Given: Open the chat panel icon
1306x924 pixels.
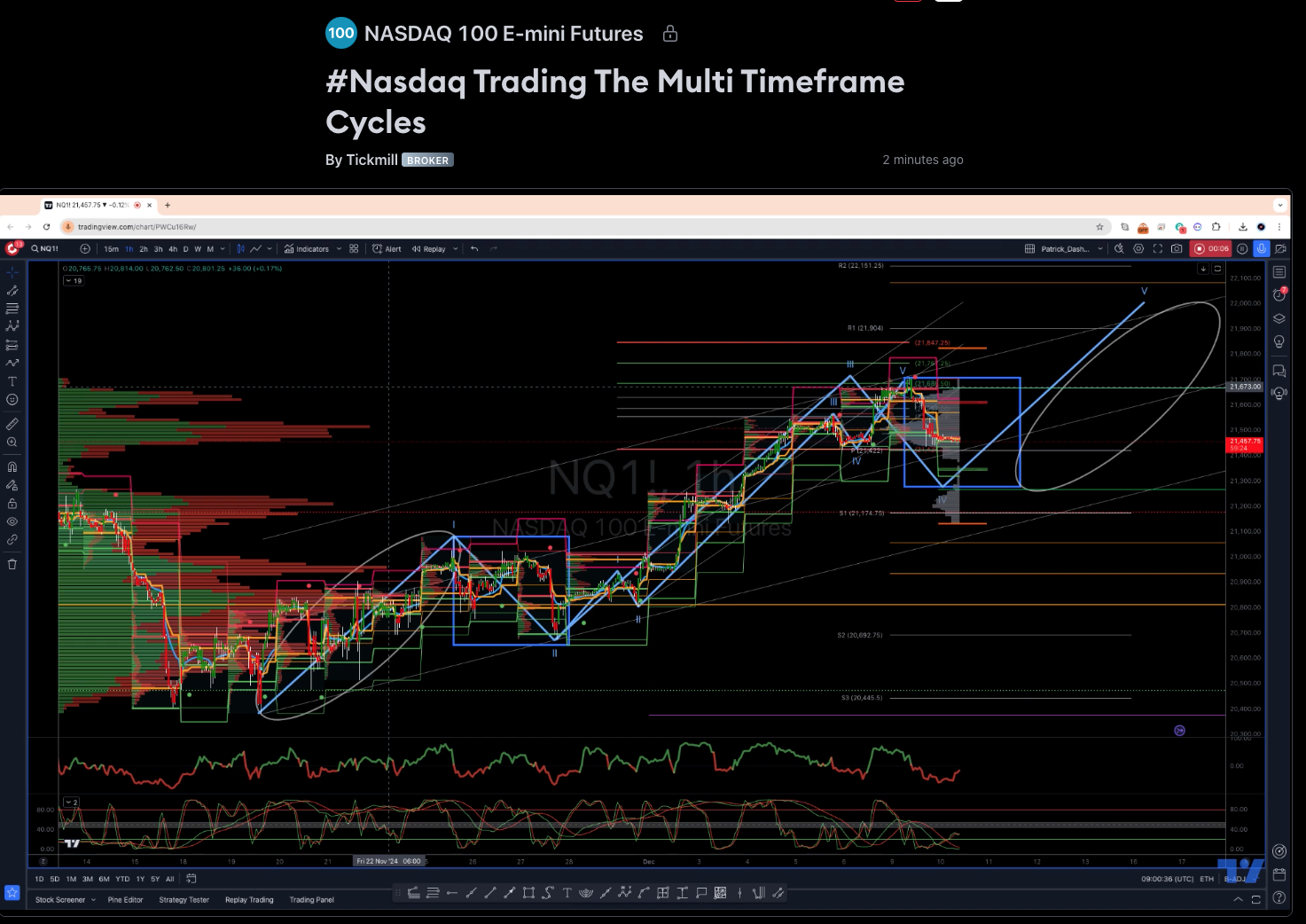Looking at the screenshot, I should [x=1279, y=371].
